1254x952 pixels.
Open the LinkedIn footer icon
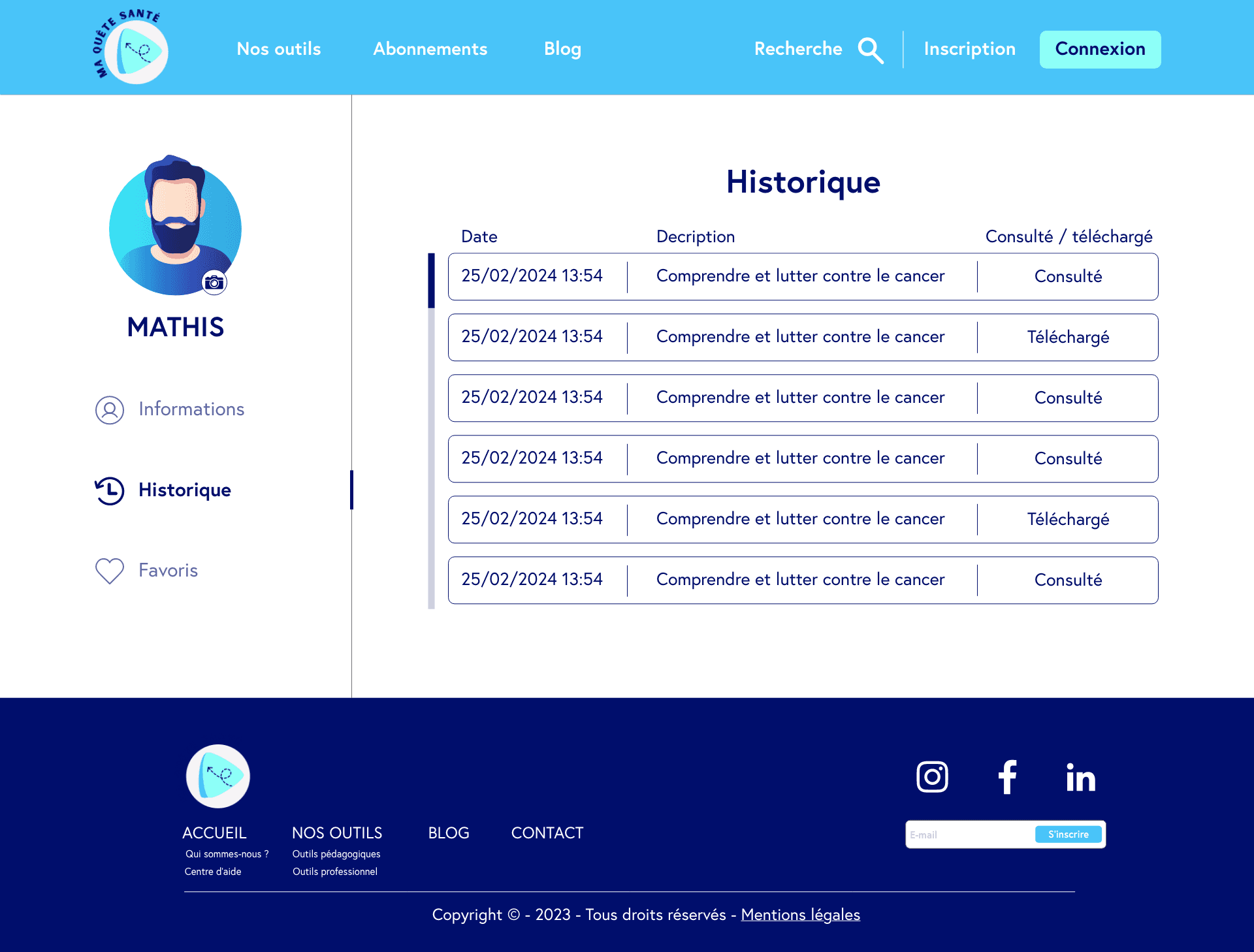(x=1081, y=777)
